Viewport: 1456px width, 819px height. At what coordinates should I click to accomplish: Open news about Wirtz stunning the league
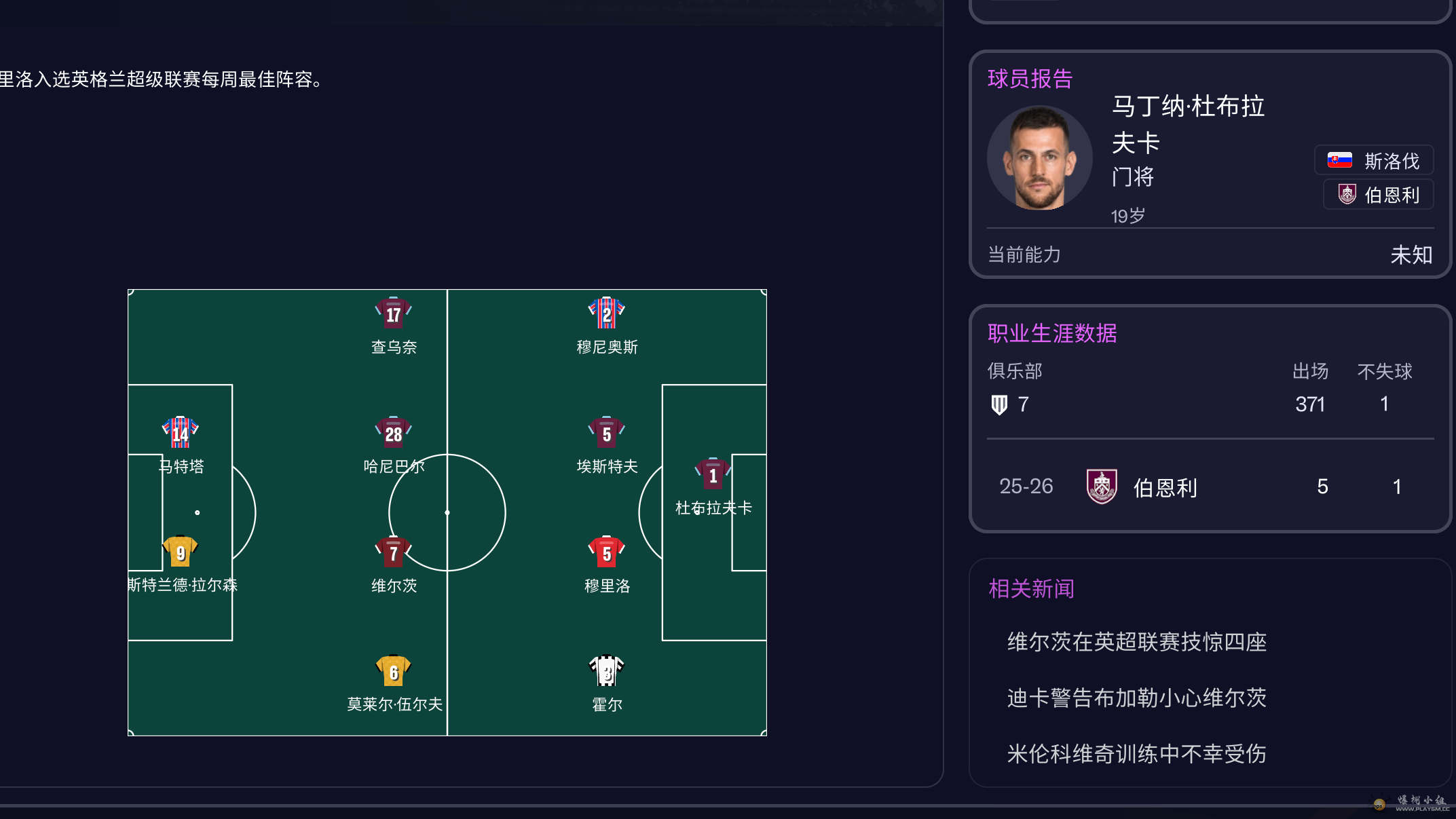click(1136, 642)
